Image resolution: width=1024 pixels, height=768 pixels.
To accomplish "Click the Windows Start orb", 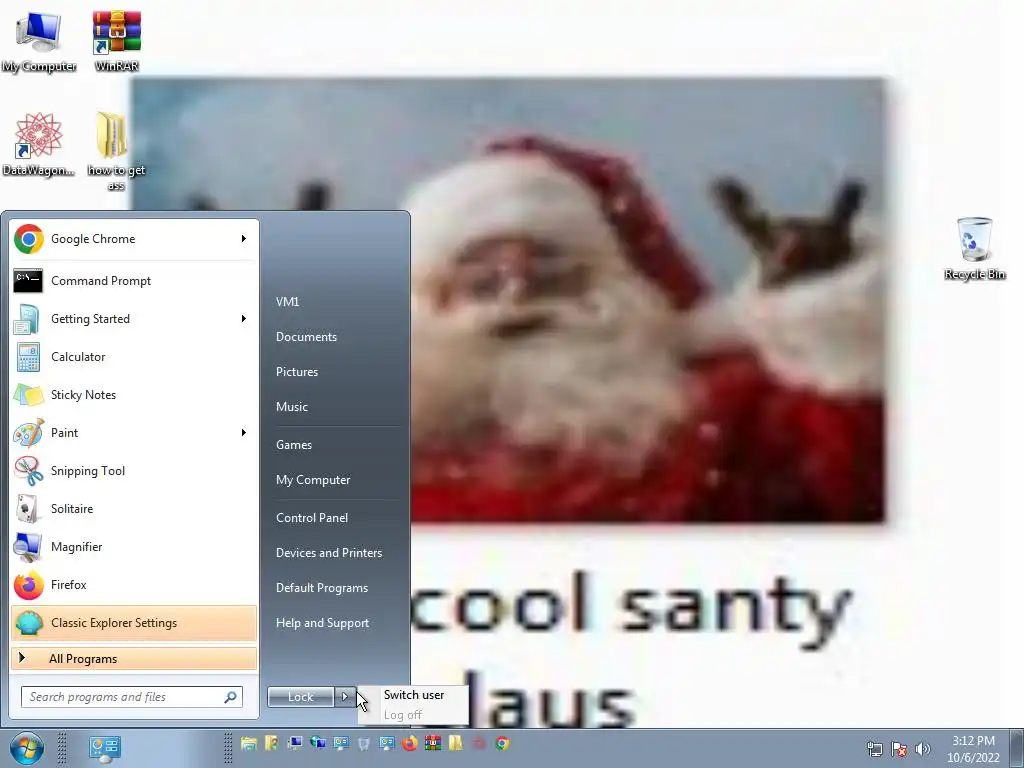I will 27,748.
